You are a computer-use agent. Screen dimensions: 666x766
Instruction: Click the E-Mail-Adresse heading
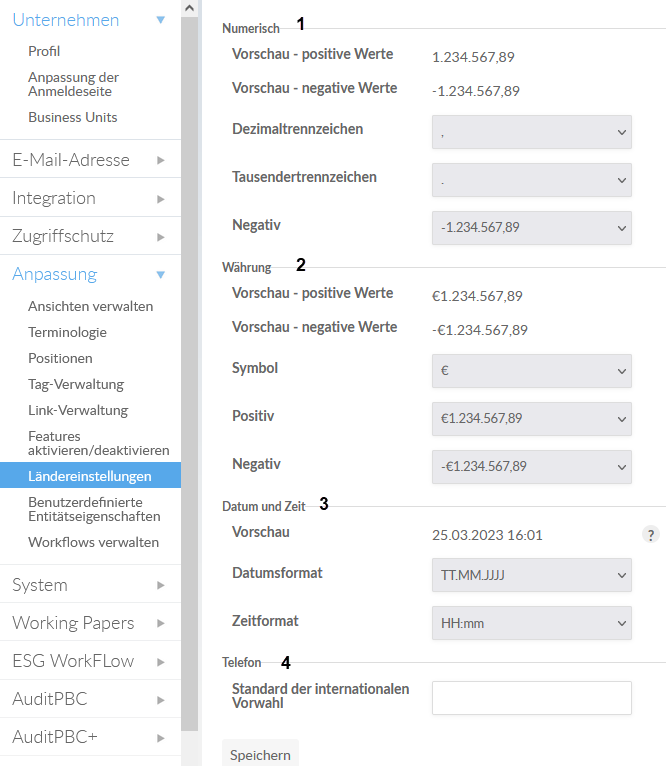coord(71,160)
